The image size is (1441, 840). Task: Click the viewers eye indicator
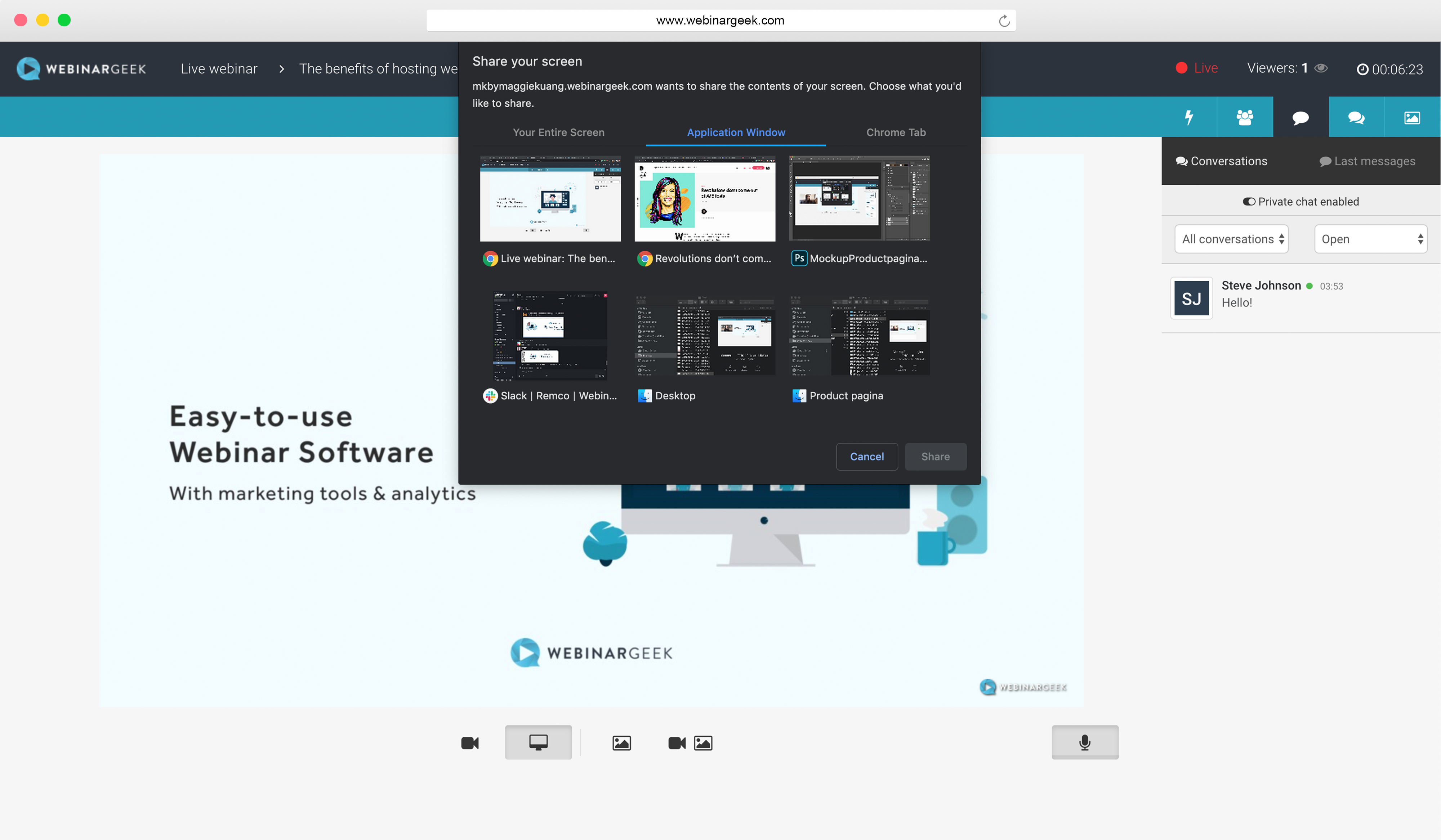click(1321, 68)
